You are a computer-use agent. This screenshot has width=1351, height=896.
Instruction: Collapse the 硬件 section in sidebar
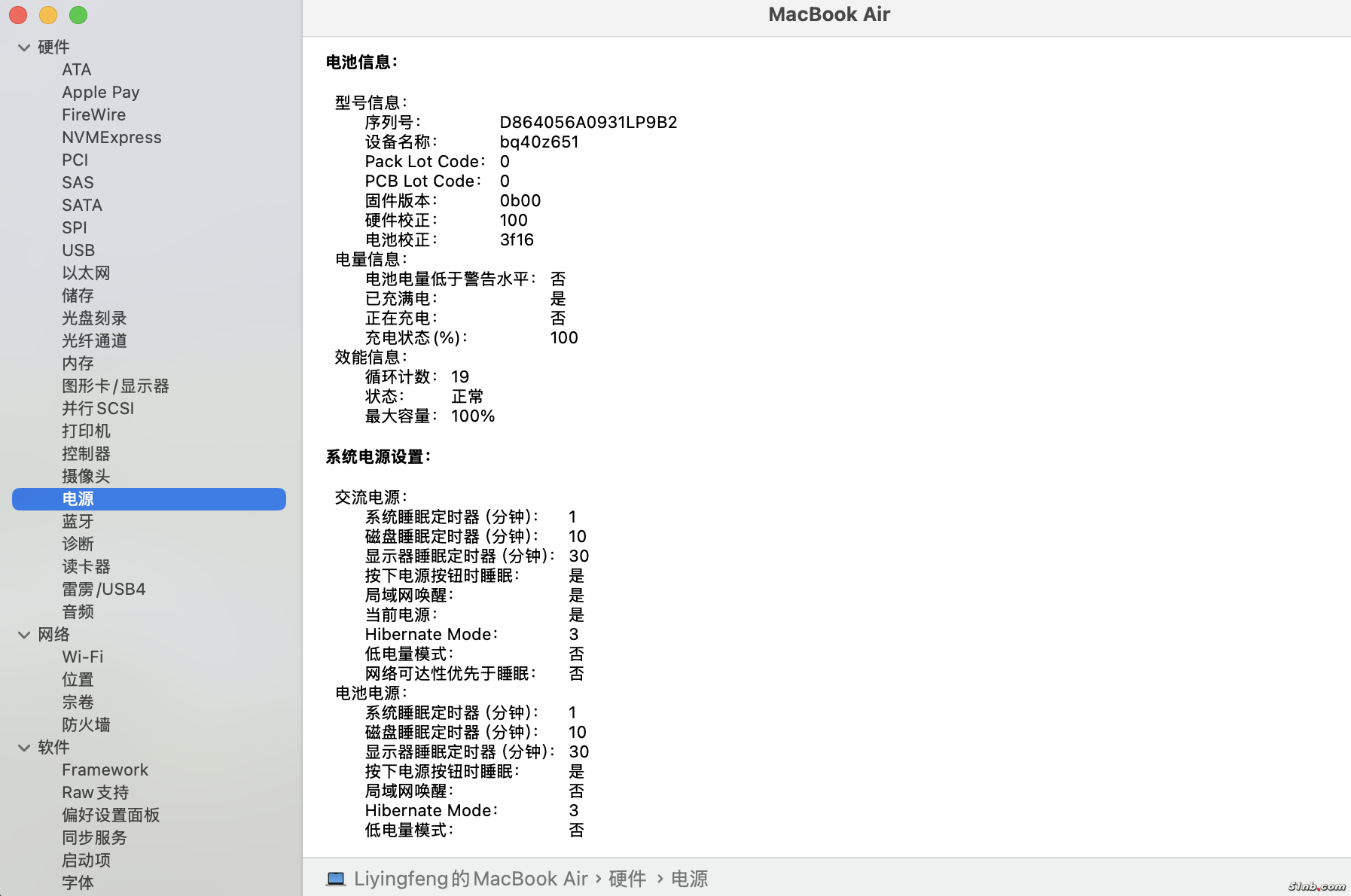click(23, 47)
